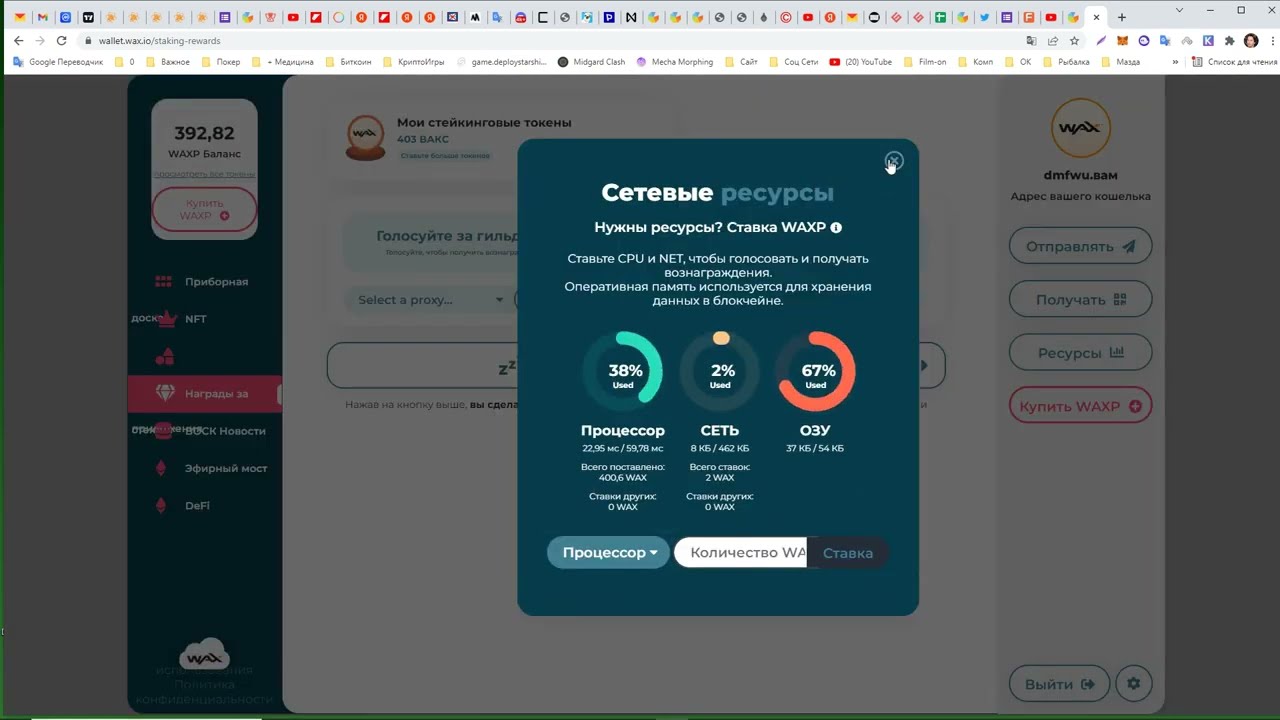Open the settings gear icon
Viewport: 1280px width, 720px height.
[x=1133, y=684]
